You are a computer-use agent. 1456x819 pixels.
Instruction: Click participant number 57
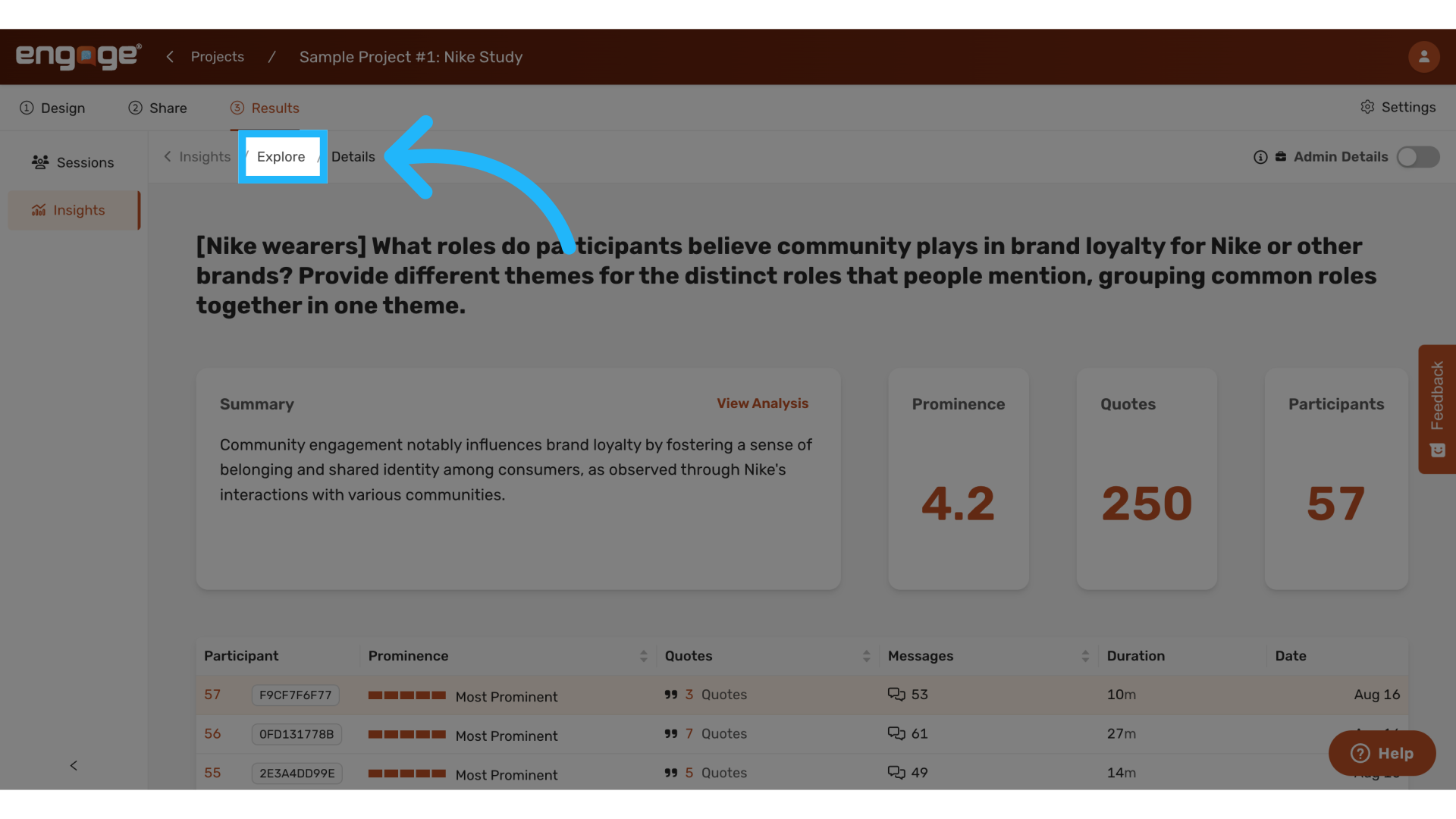[x=212, y=695]
